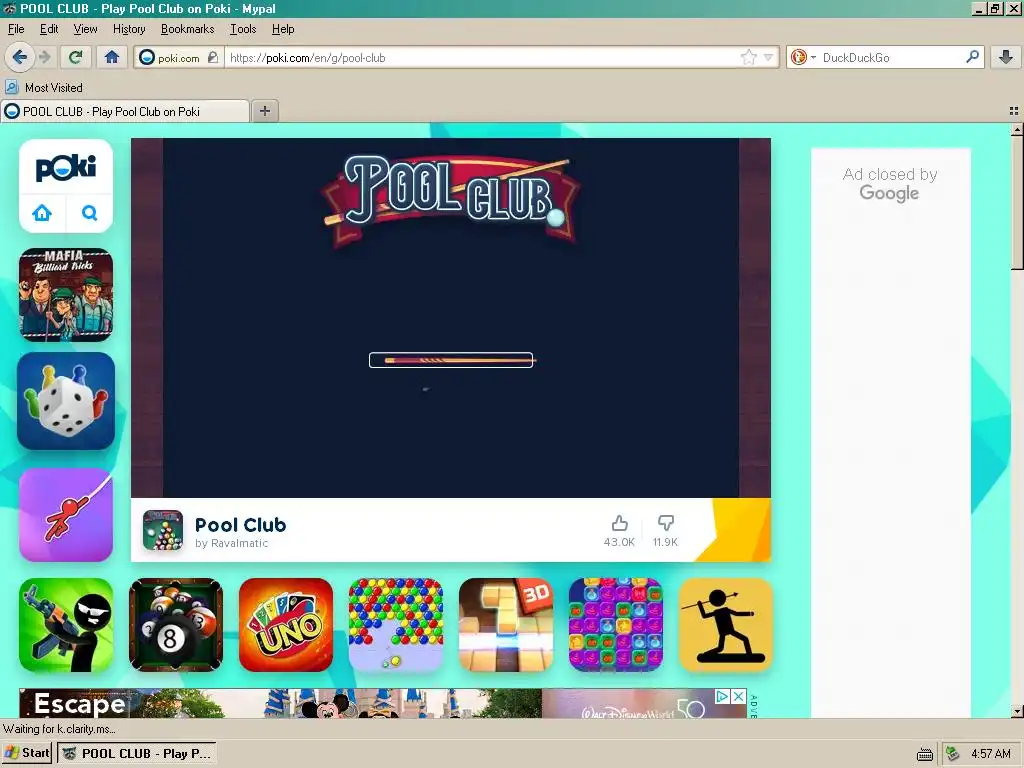
Task: Click the Escape Disney banner ad
Action: click(x=383, y=703)
